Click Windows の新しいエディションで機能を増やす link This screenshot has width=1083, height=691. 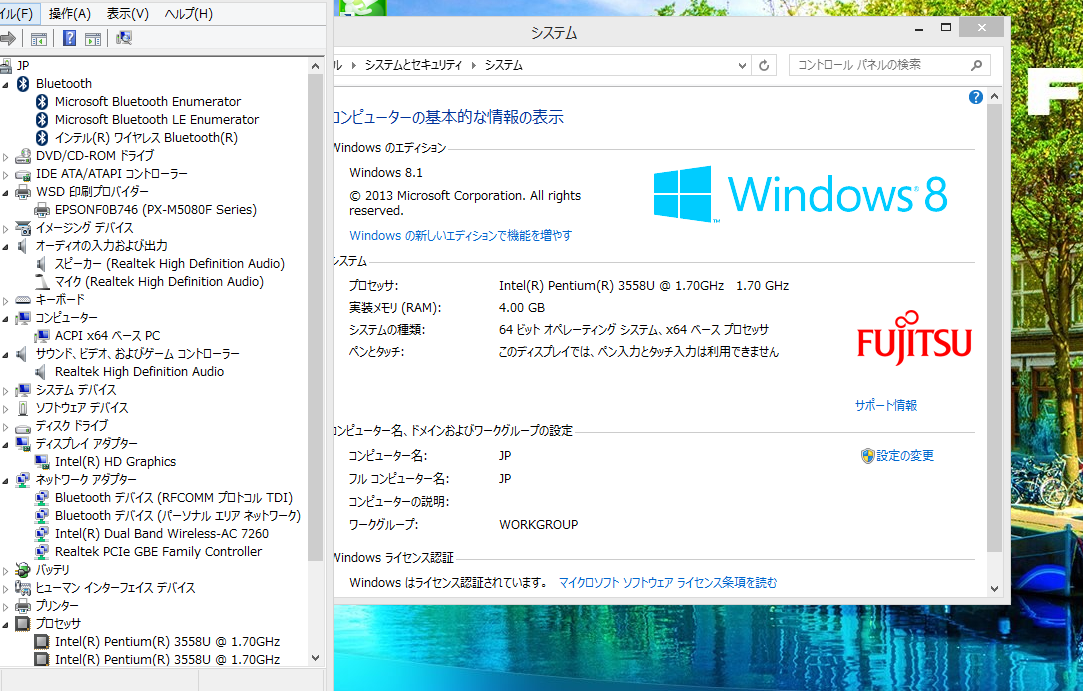[x=460, y=236]
